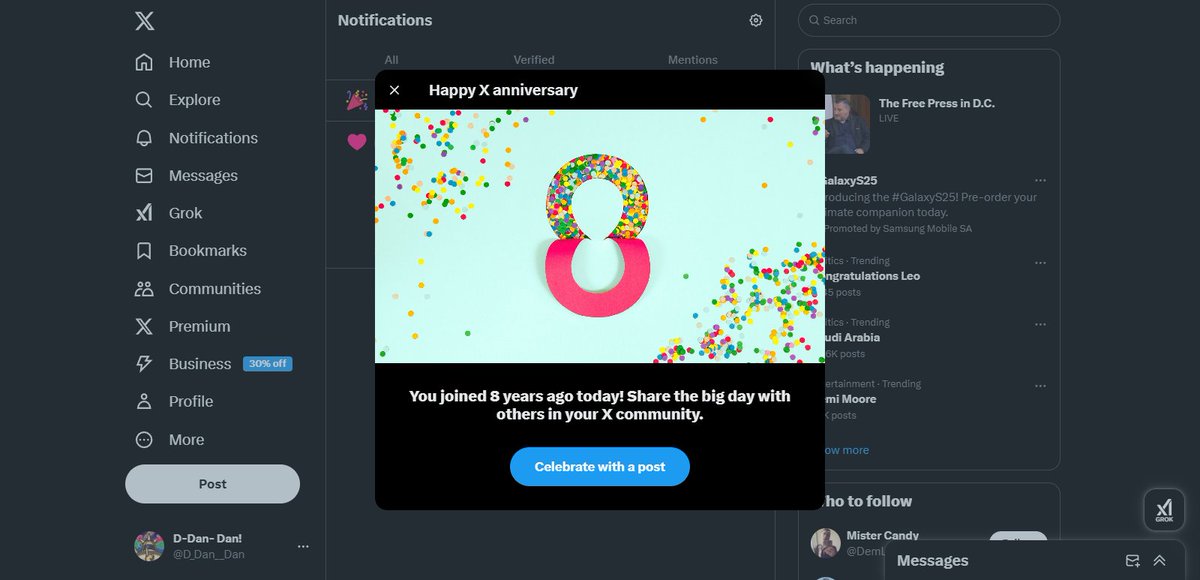Image resolution: width=1200 pixels, height=580 pixels.
Task: Click the Explore magnifier icon
Action: [144, 100]
